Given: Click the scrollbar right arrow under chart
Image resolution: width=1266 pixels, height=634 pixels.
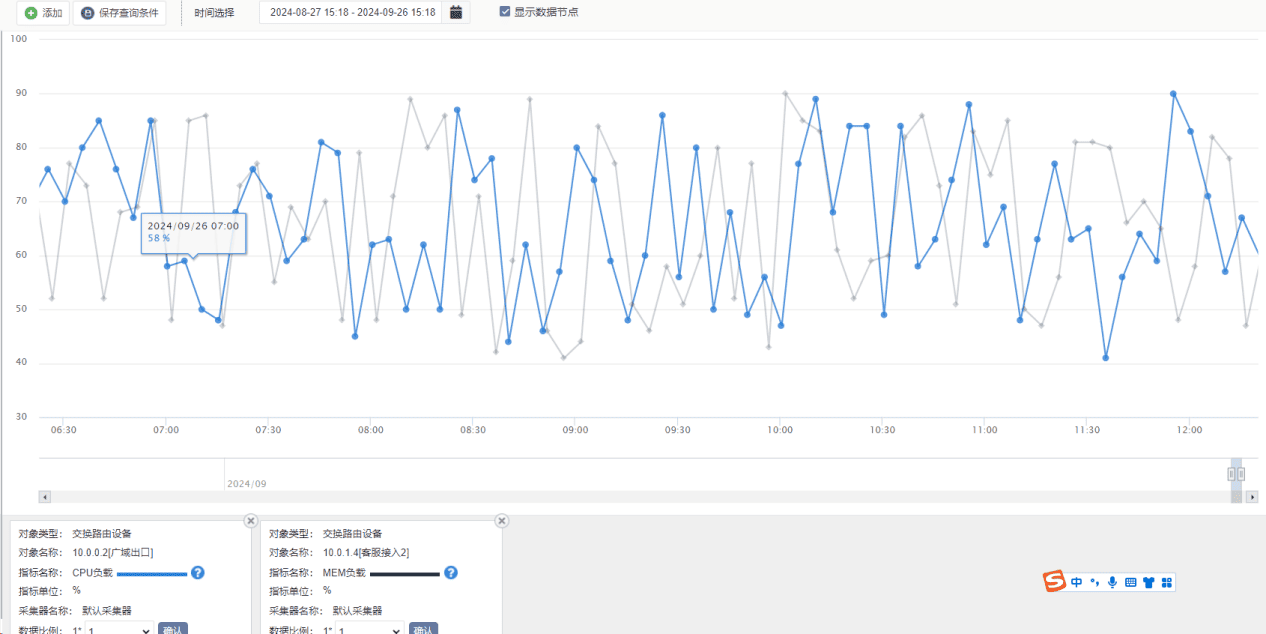Looking at the screenshot, I should (x=1252, y=497).
